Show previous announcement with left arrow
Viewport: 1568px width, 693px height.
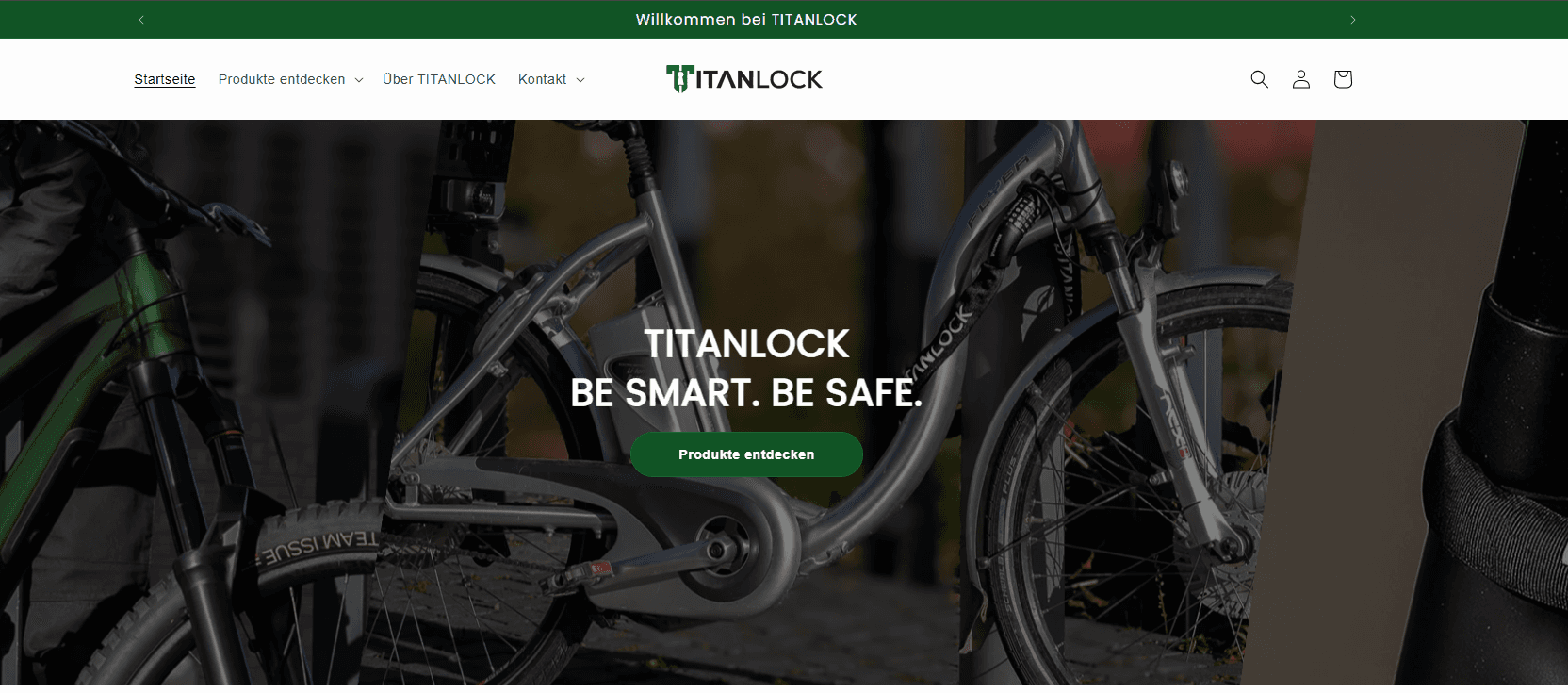coord(141,20)
